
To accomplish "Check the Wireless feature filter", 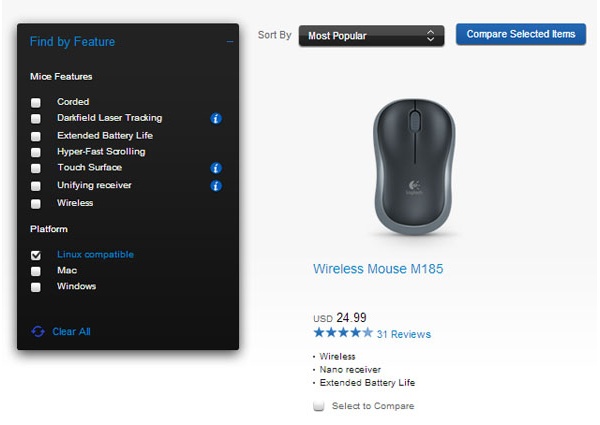I will (36, 203).
